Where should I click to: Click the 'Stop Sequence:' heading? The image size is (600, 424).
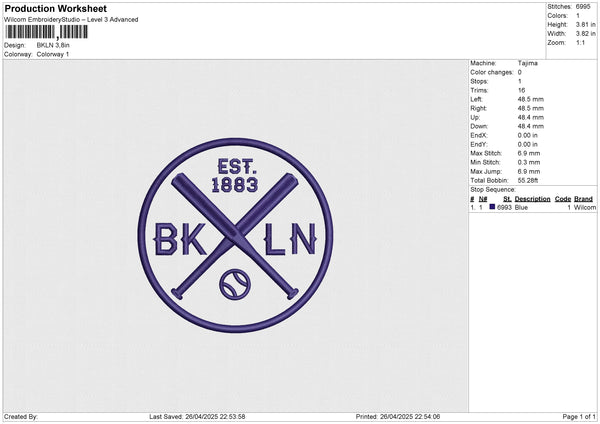[x=493, y=190]
